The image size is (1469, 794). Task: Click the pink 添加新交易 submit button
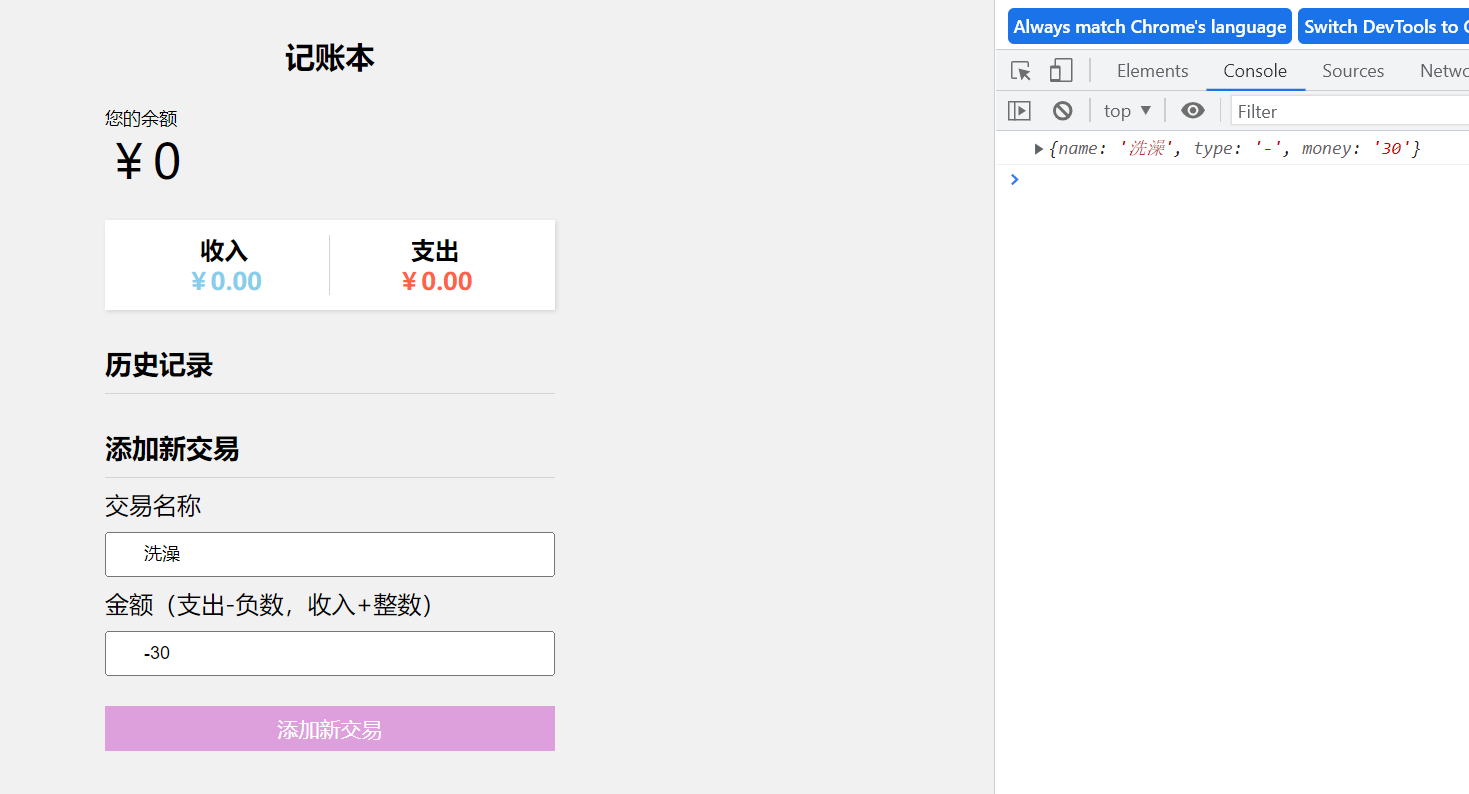[330, 729]
